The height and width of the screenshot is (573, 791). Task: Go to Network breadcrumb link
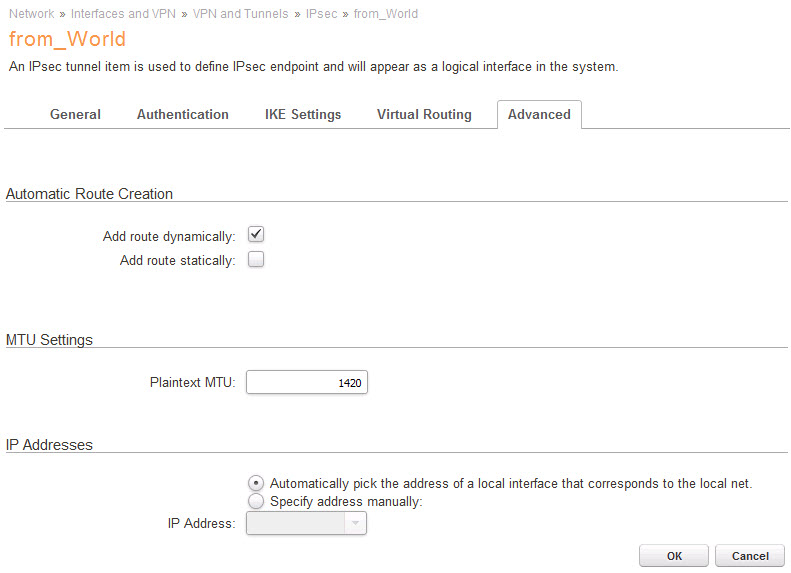coord(31,14)
